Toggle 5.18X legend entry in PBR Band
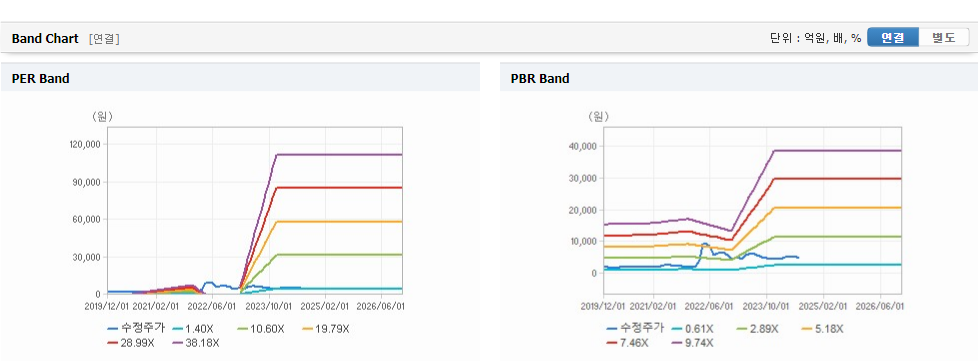Screen dimensions: 978x361 coord(823,329)
